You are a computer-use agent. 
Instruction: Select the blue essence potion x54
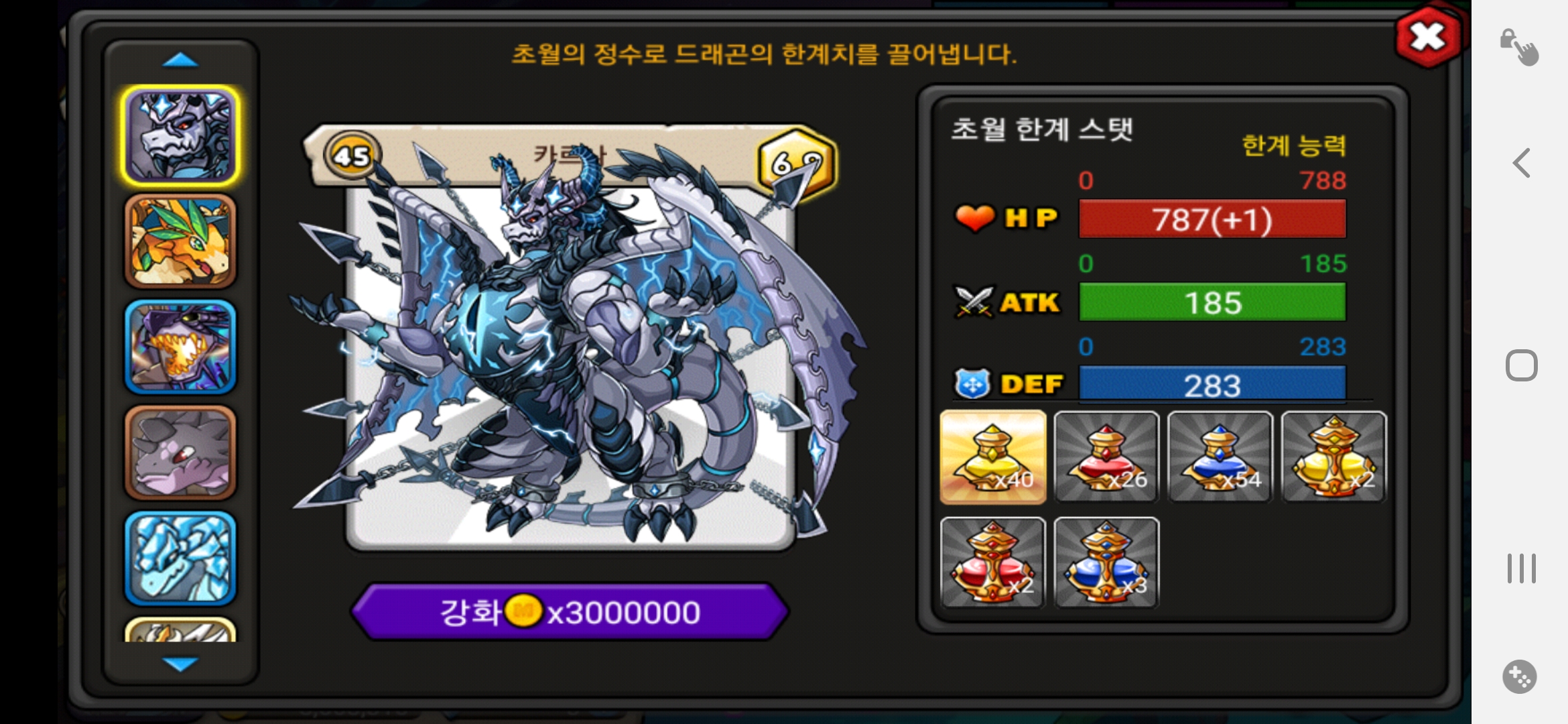coord(1220,457)
